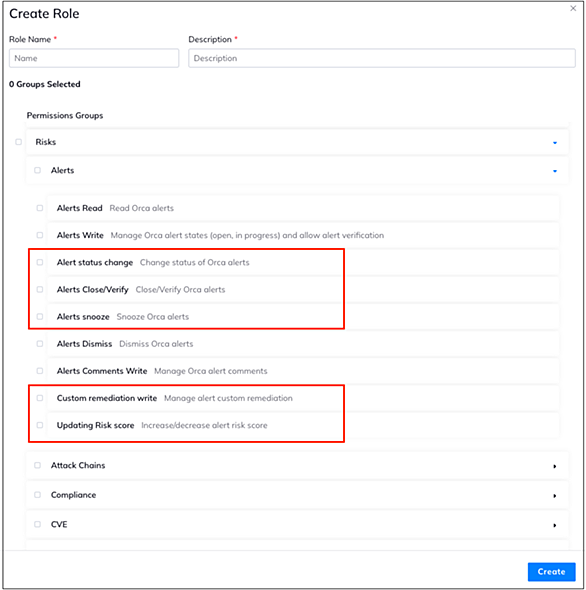
Task: Check the Alerts group checkbox
Action: [37, 170]
